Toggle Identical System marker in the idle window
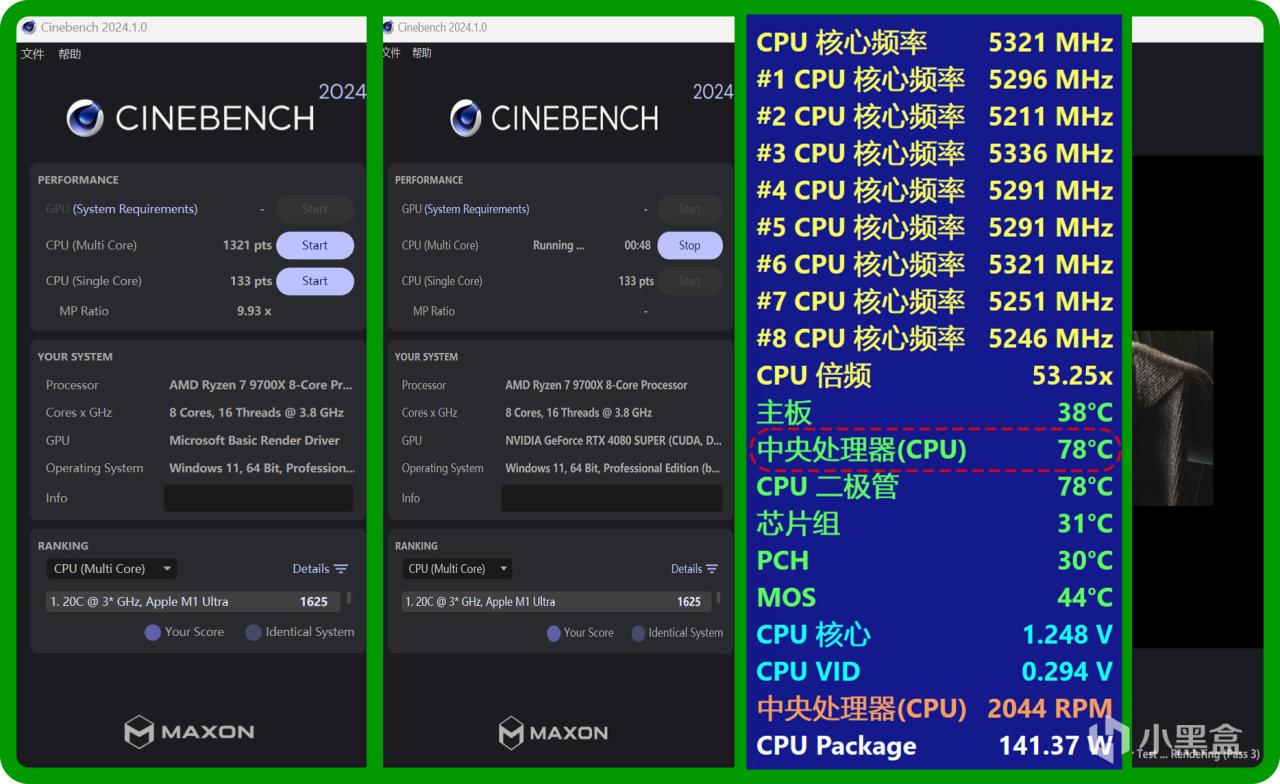The width and height of the screenshot is (1280, 784). (x=300, y=632)
